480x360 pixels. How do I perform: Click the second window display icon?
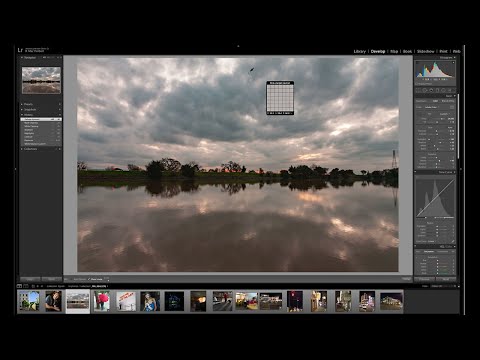tap(26, 286)
